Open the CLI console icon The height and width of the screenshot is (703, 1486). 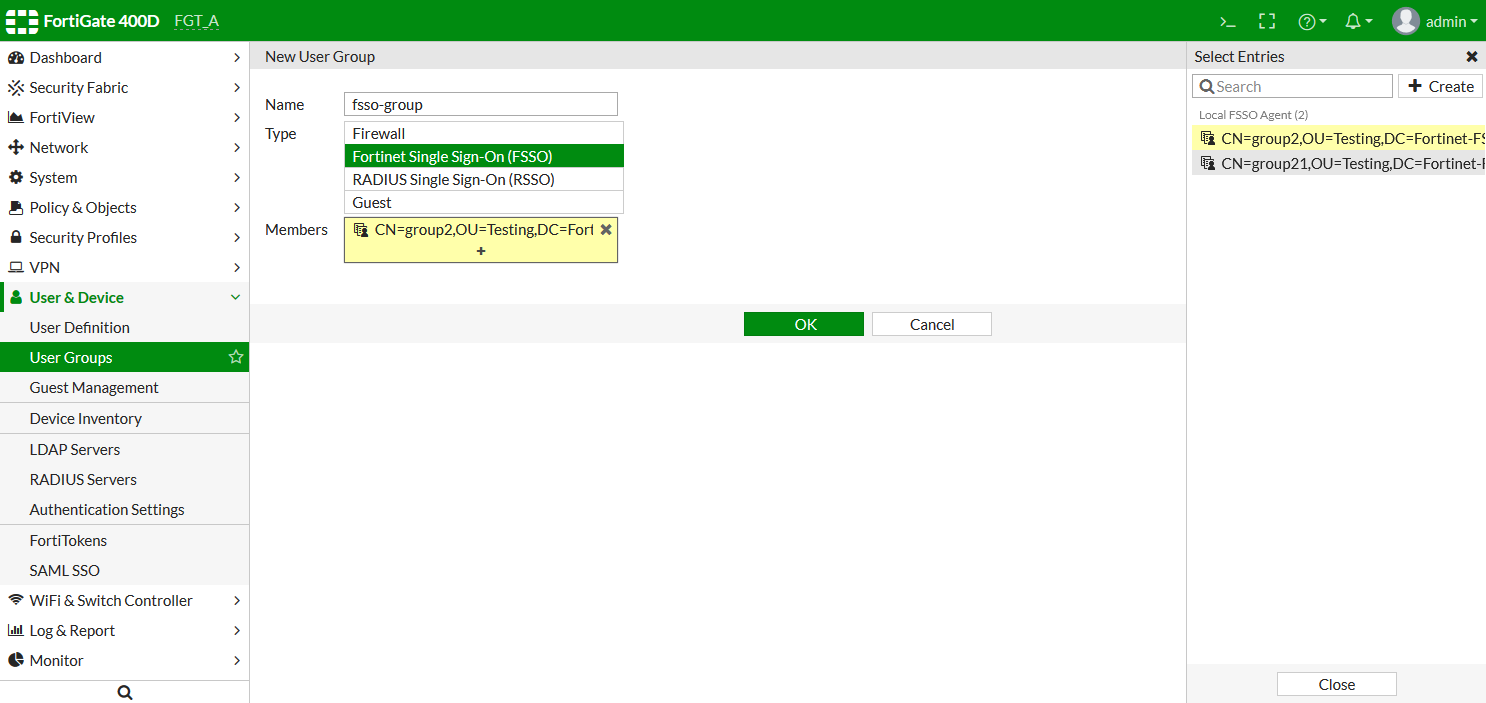tap(1227, 21)
